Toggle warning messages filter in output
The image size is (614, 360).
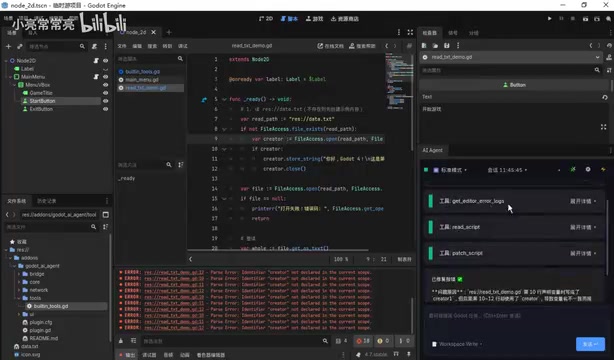(383, 341)
